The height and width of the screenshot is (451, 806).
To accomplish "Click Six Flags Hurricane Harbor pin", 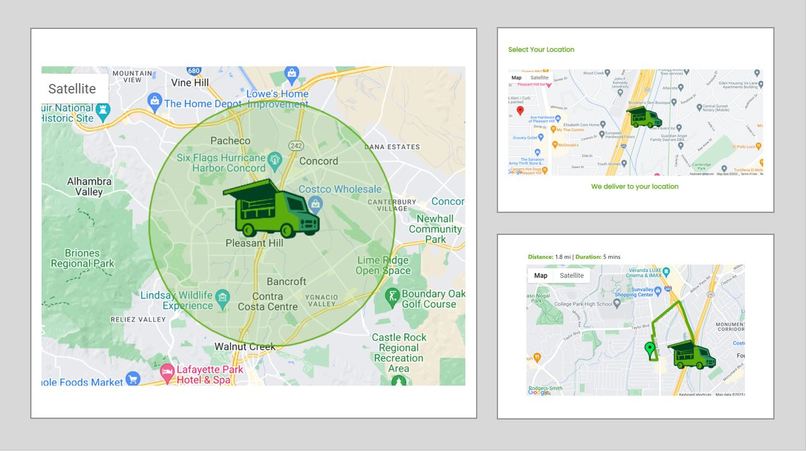I will click(275, 161).
